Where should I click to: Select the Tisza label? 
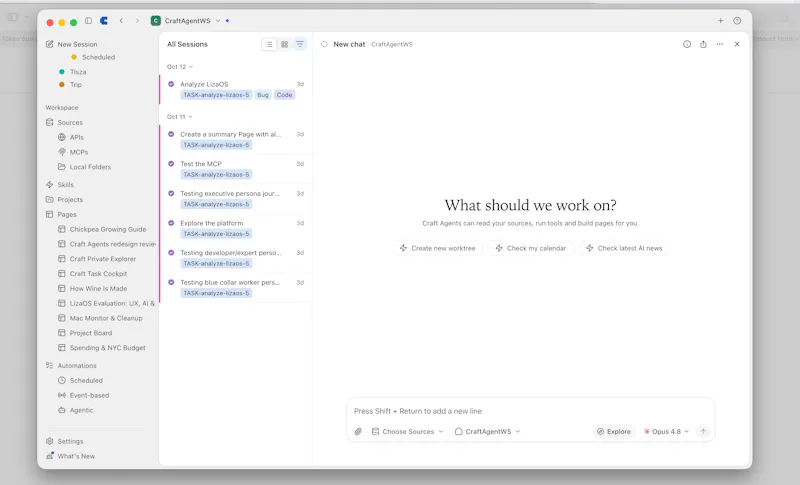72,72
